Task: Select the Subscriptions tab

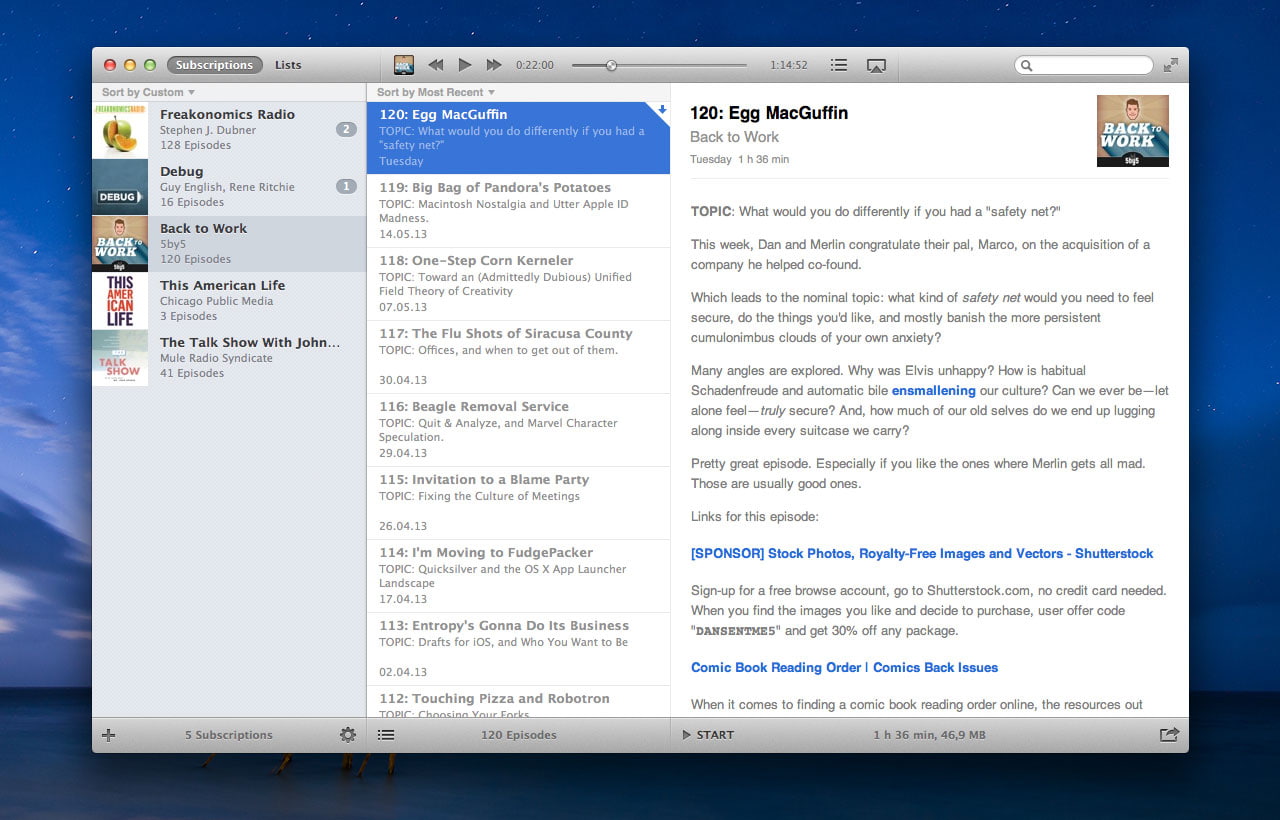Action: point(215,65)
